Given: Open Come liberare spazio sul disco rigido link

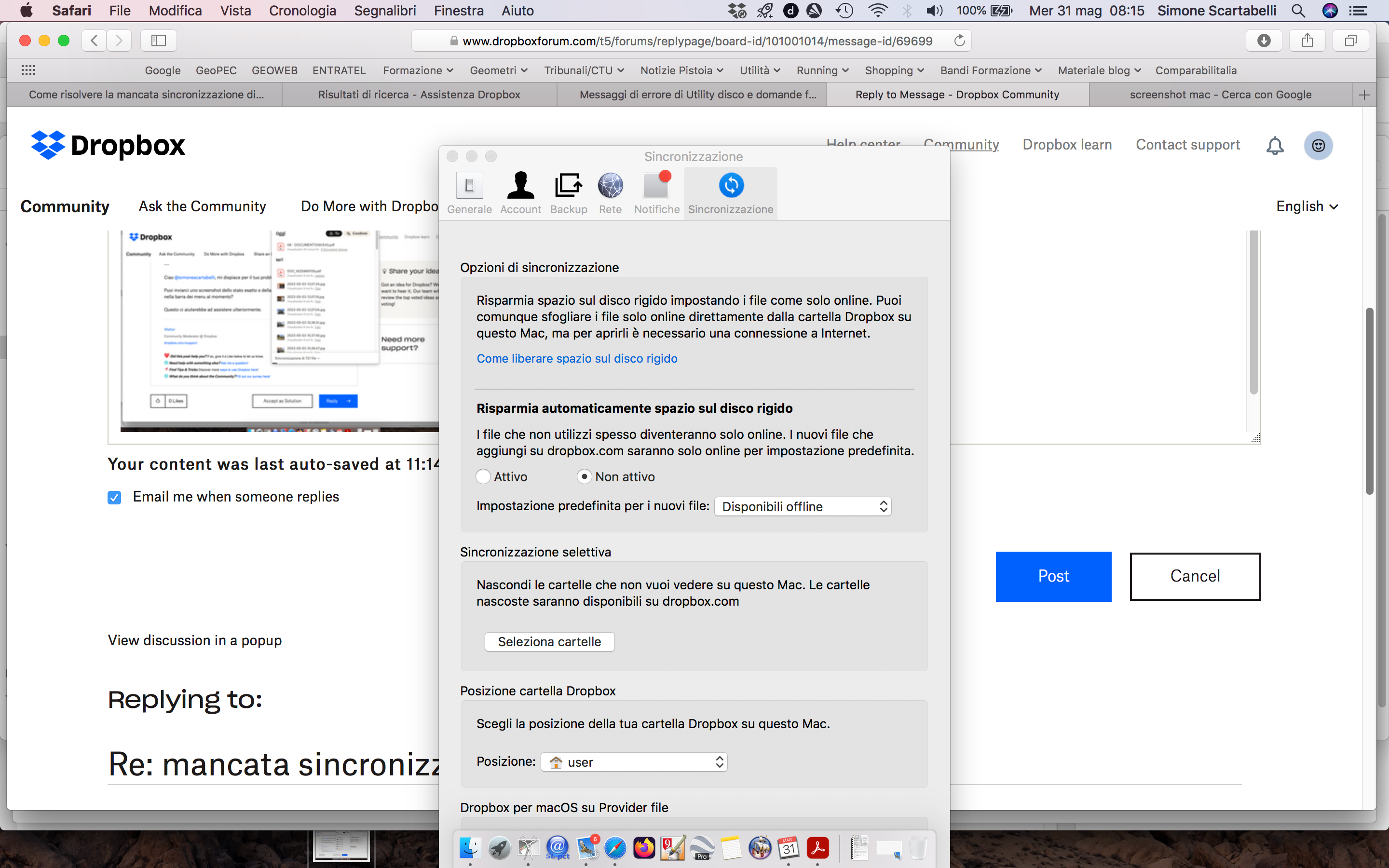Looking at the screenshot, I should tap(577, 358).
